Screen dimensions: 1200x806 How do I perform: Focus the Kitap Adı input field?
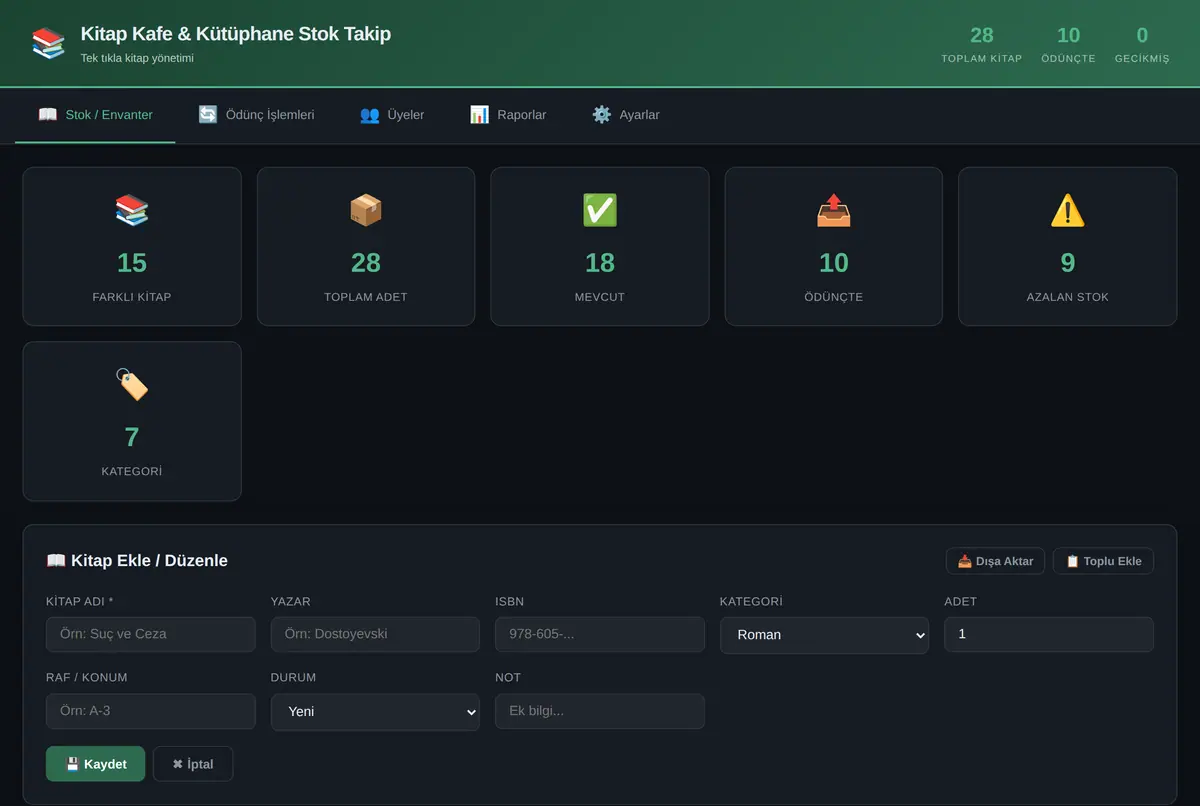tap(151, 634)
